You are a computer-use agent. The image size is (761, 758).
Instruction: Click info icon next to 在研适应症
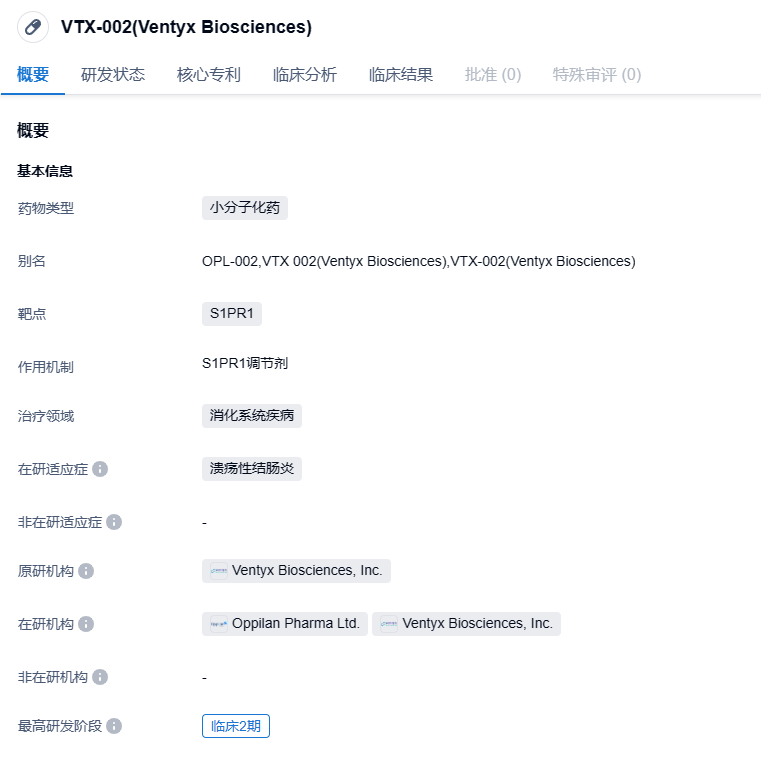click(100, 469)
